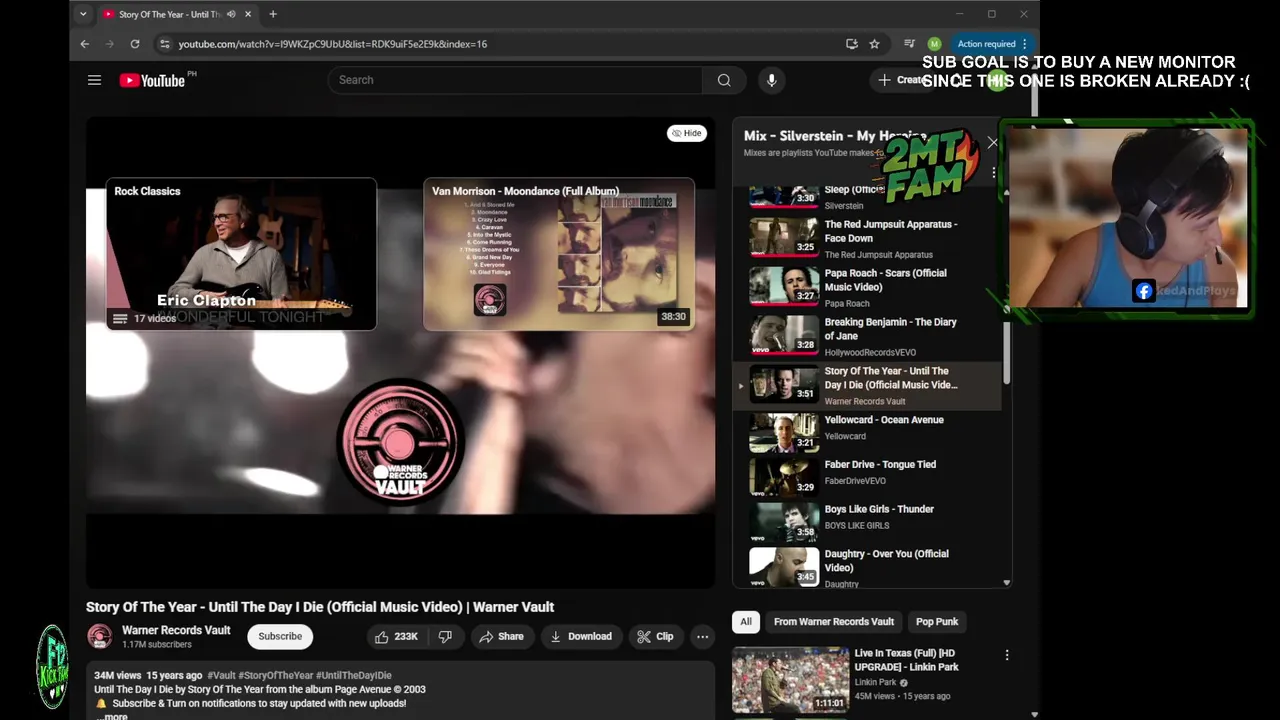Hide the end screen suggestions

click(x=687, y=133)
